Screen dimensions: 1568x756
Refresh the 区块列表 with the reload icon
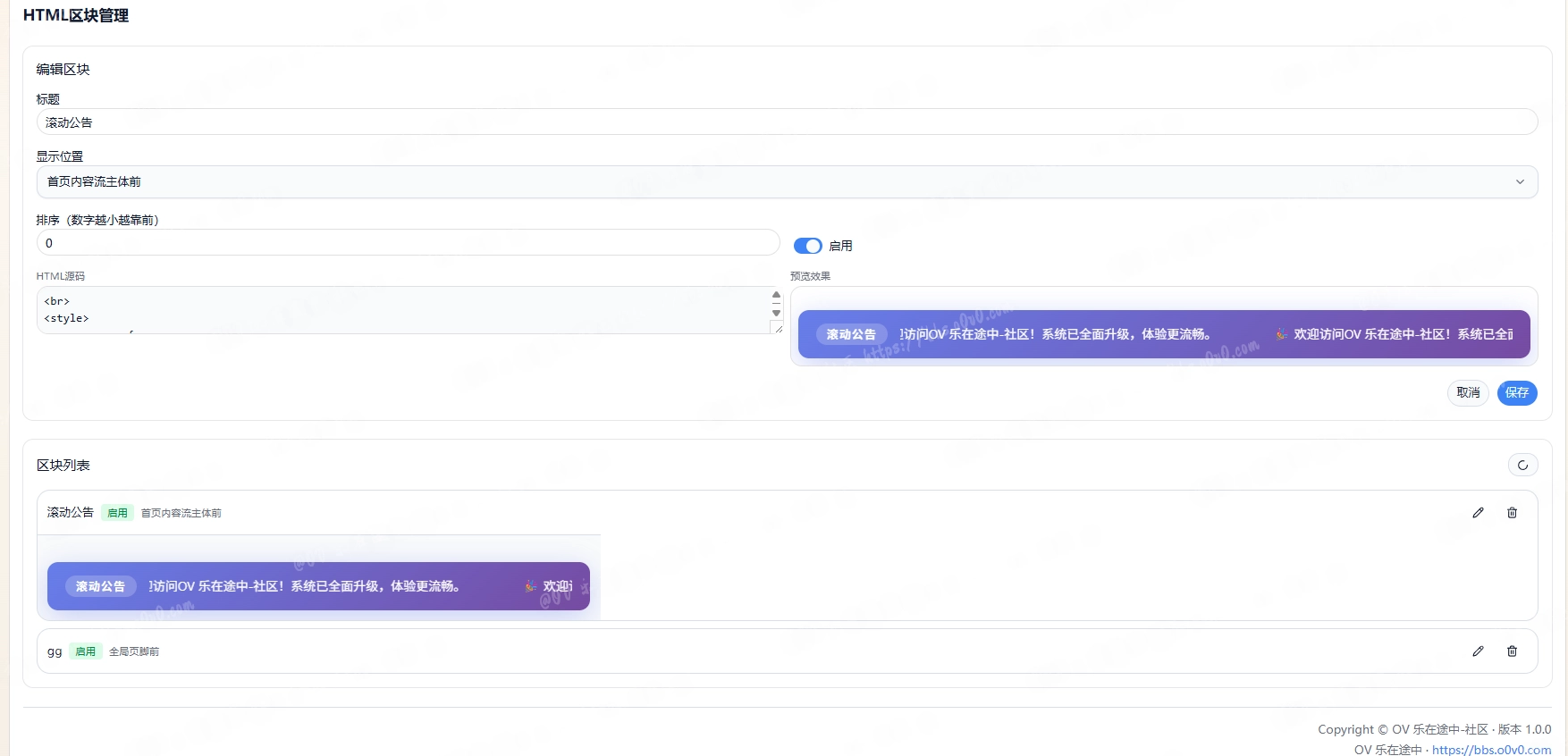[x=1522, y=465]
